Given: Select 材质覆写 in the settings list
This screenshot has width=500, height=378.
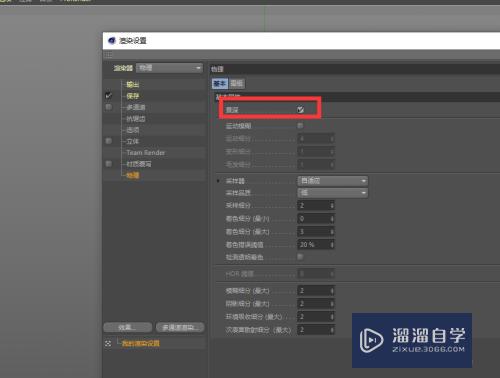Looking at the screenshot, I should click(x=139, y=164).
